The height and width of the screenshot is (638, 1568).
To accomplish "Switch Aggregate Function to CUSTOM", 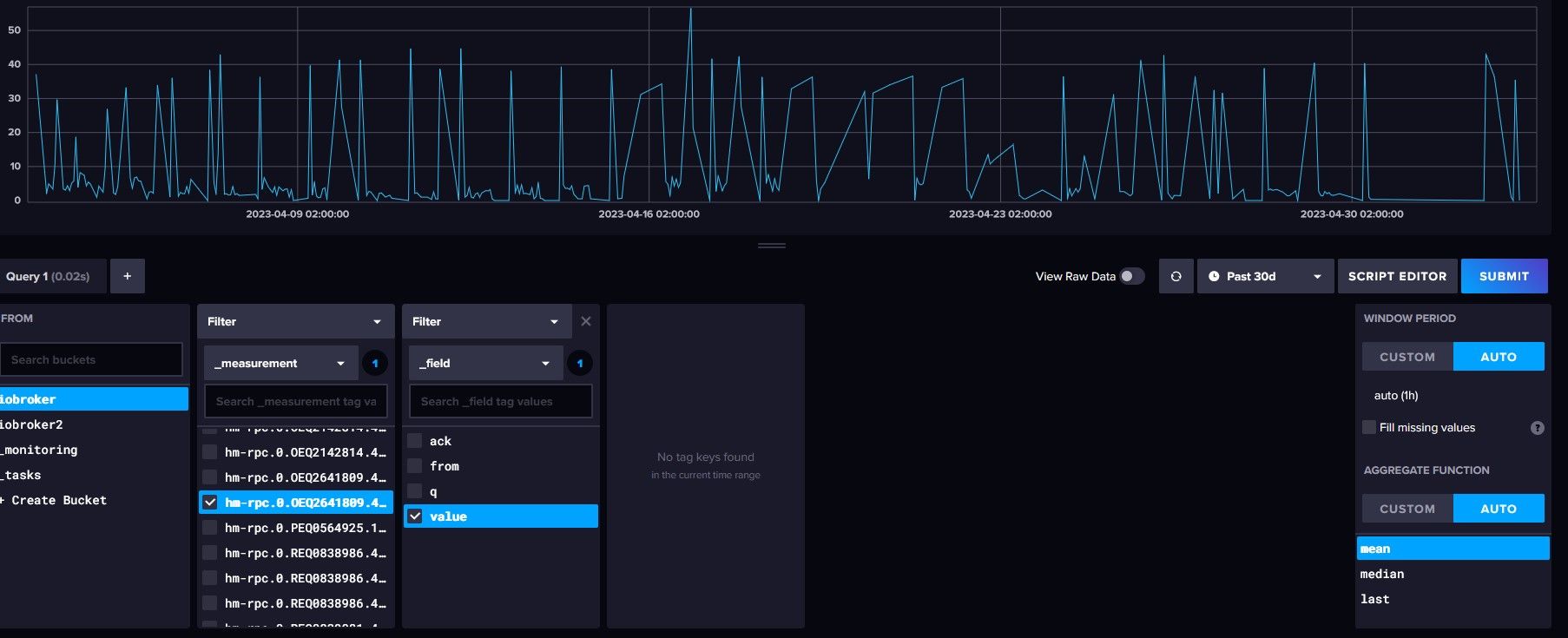I will tap(1407, 509).
